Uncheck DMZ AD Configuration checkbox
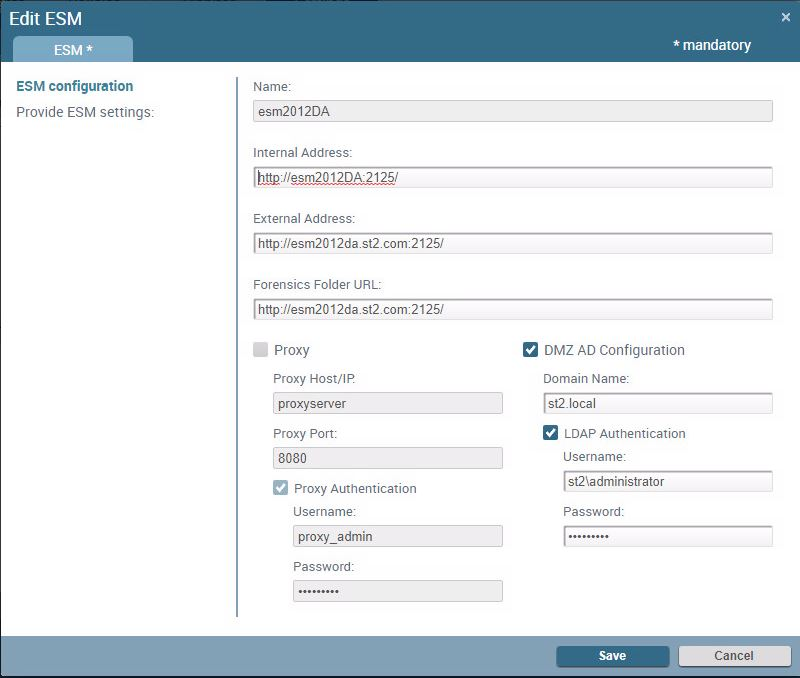 click(x=531, y=350)
